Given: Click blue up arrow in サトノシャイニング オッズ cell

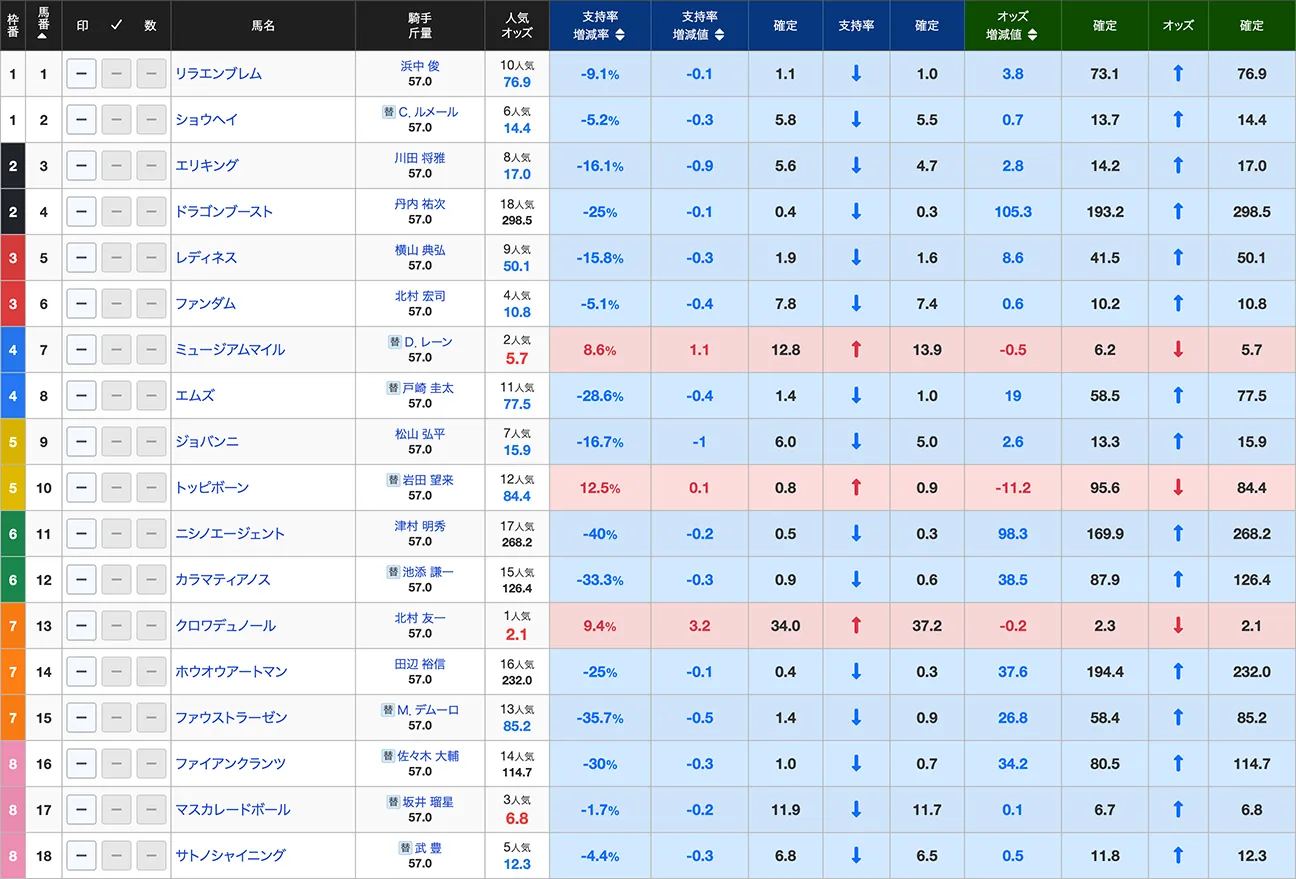Looking at the screenshot, I should pos(1178,856).
